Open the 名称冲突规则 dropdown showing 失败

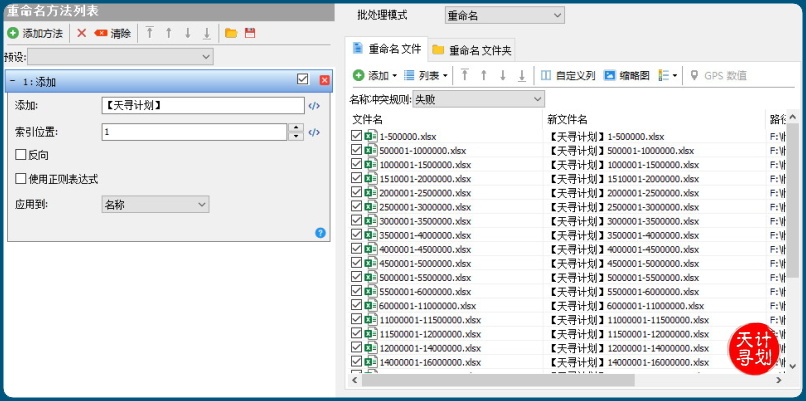click(478, 99)
